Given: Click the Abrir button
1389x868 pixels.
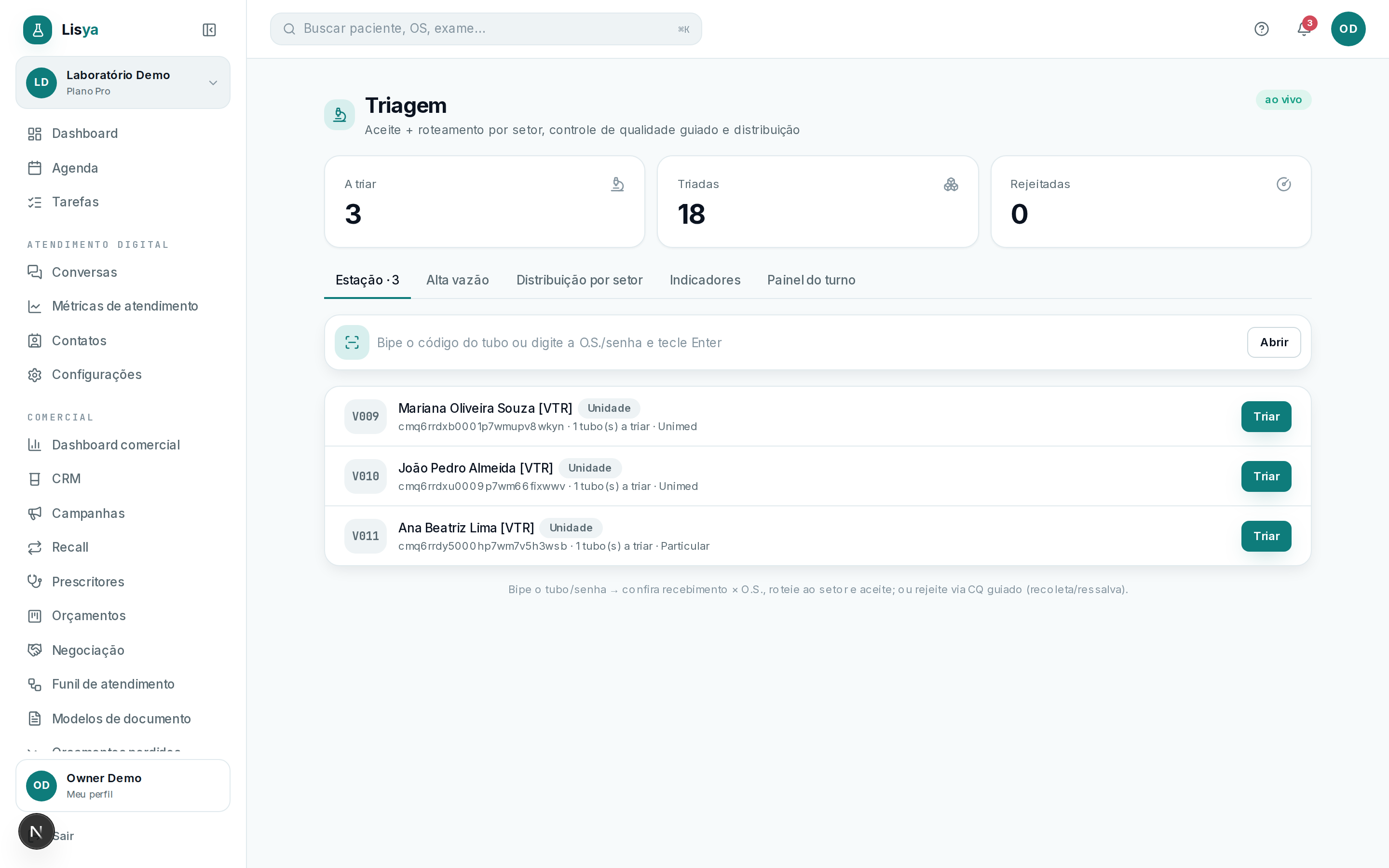Looking at the screenshot, I should (1274, 342).
